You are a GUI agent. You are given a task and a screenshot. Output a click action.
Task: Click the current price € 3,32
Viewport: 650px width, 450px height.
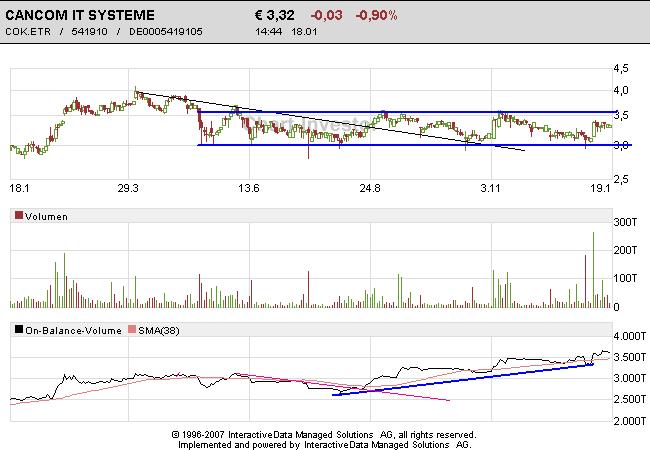click(x=275, y=15)
